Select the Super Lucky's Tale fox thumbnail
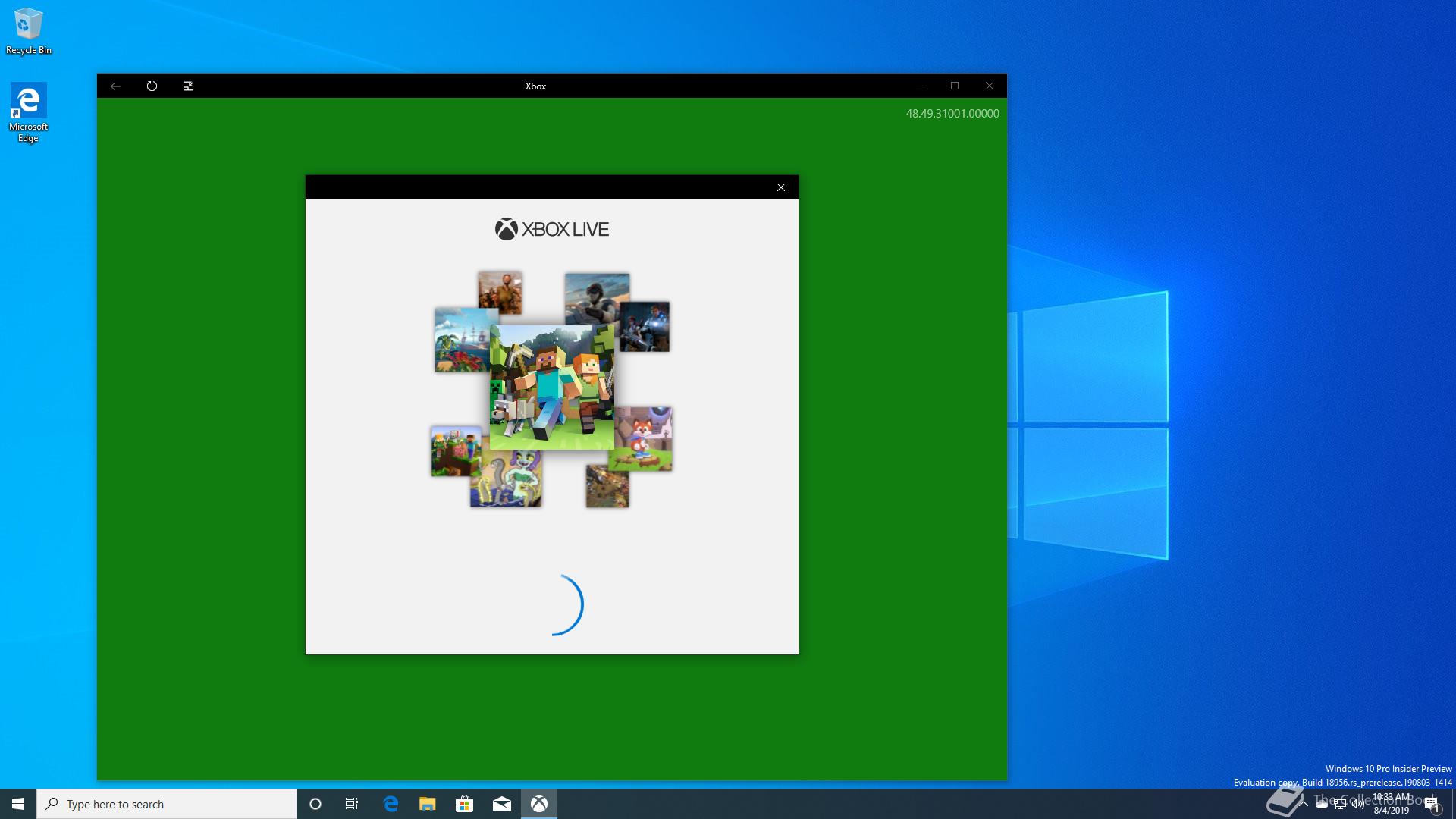The image size is (1456, 819). click(x=644, y=439)
